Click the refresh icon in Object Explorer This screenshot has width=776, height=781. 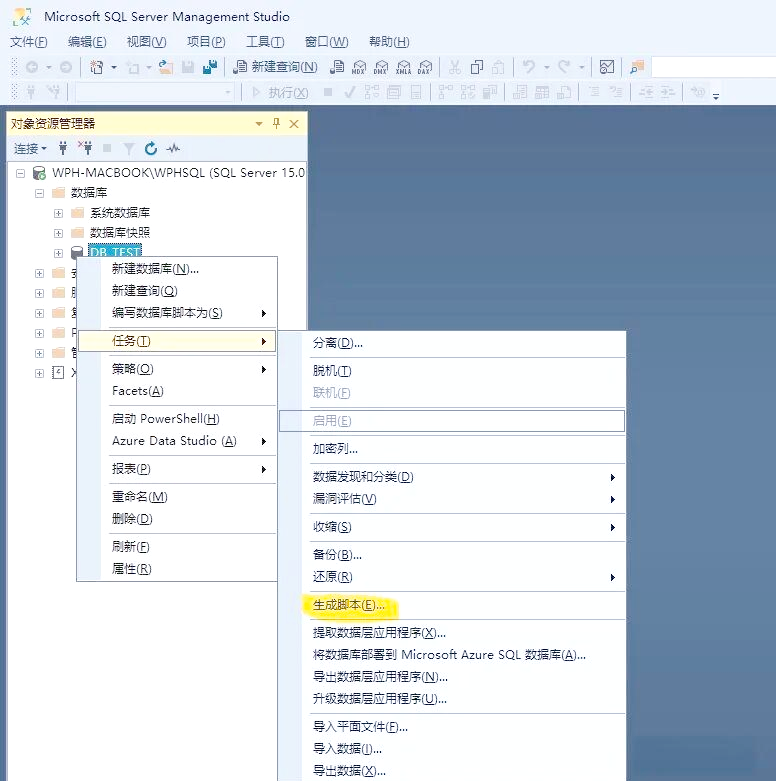pos(151,148)
